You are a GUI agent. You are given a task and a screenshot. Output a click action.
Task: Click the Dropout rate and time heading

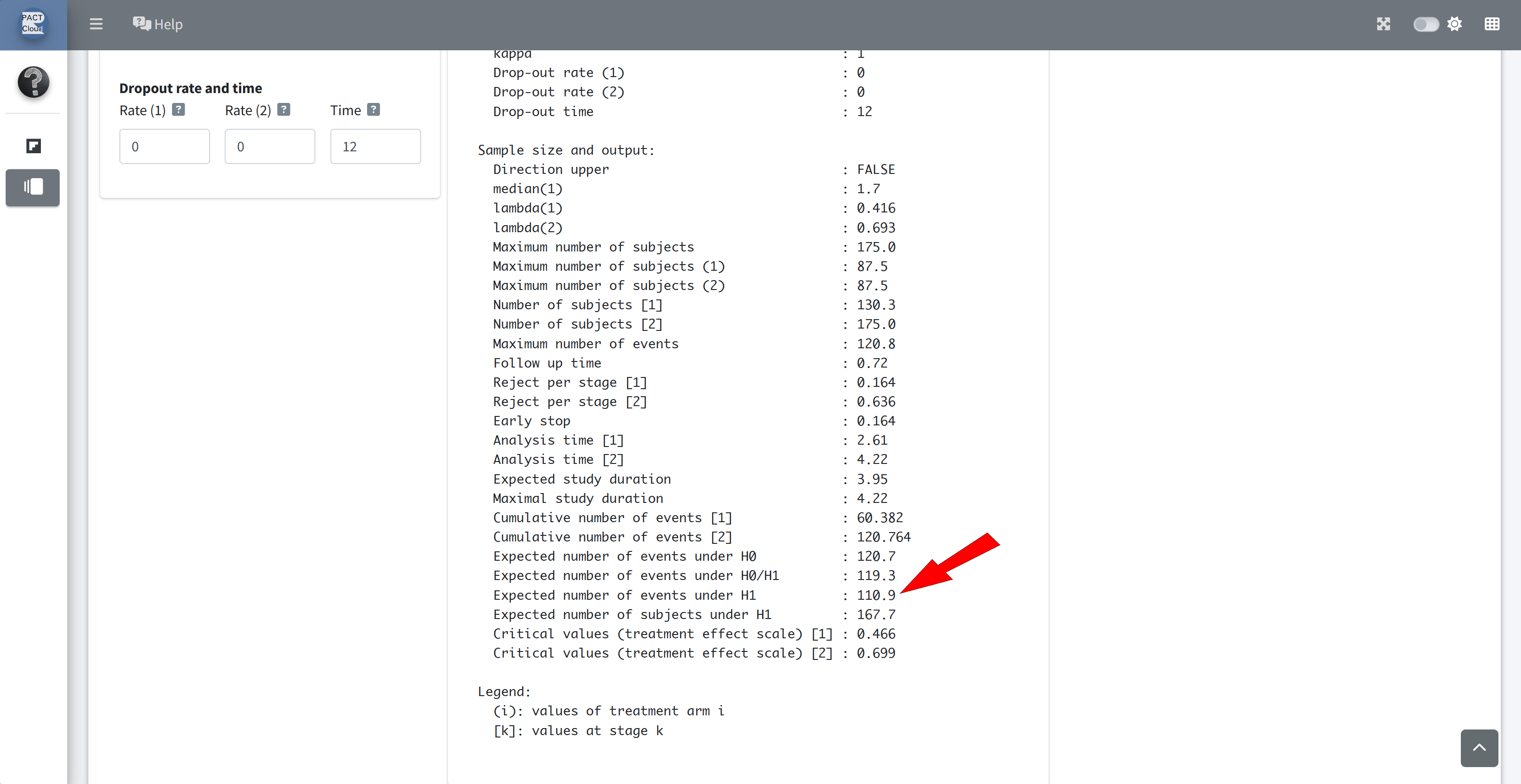tap(190, 88)
